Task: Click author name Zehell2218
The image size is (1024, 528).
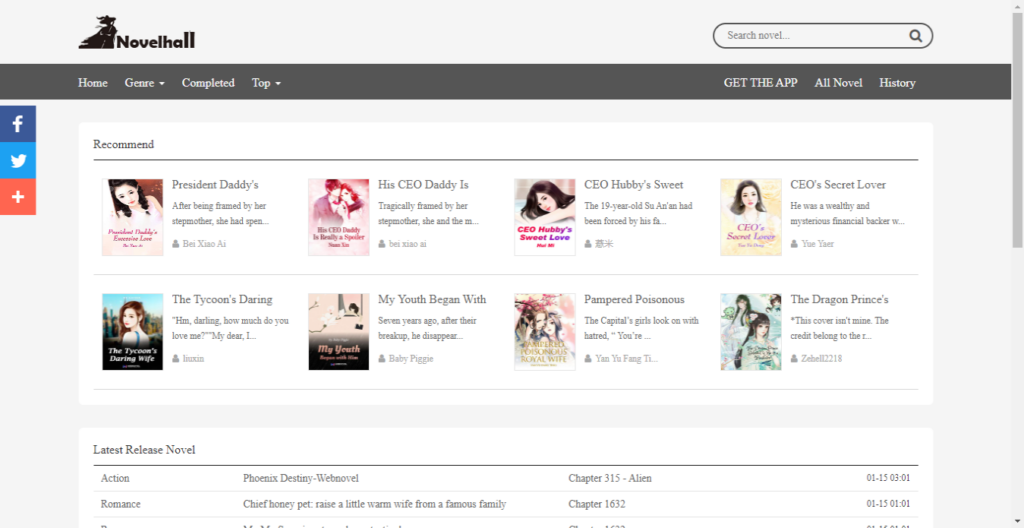Action: click(822, 359)
